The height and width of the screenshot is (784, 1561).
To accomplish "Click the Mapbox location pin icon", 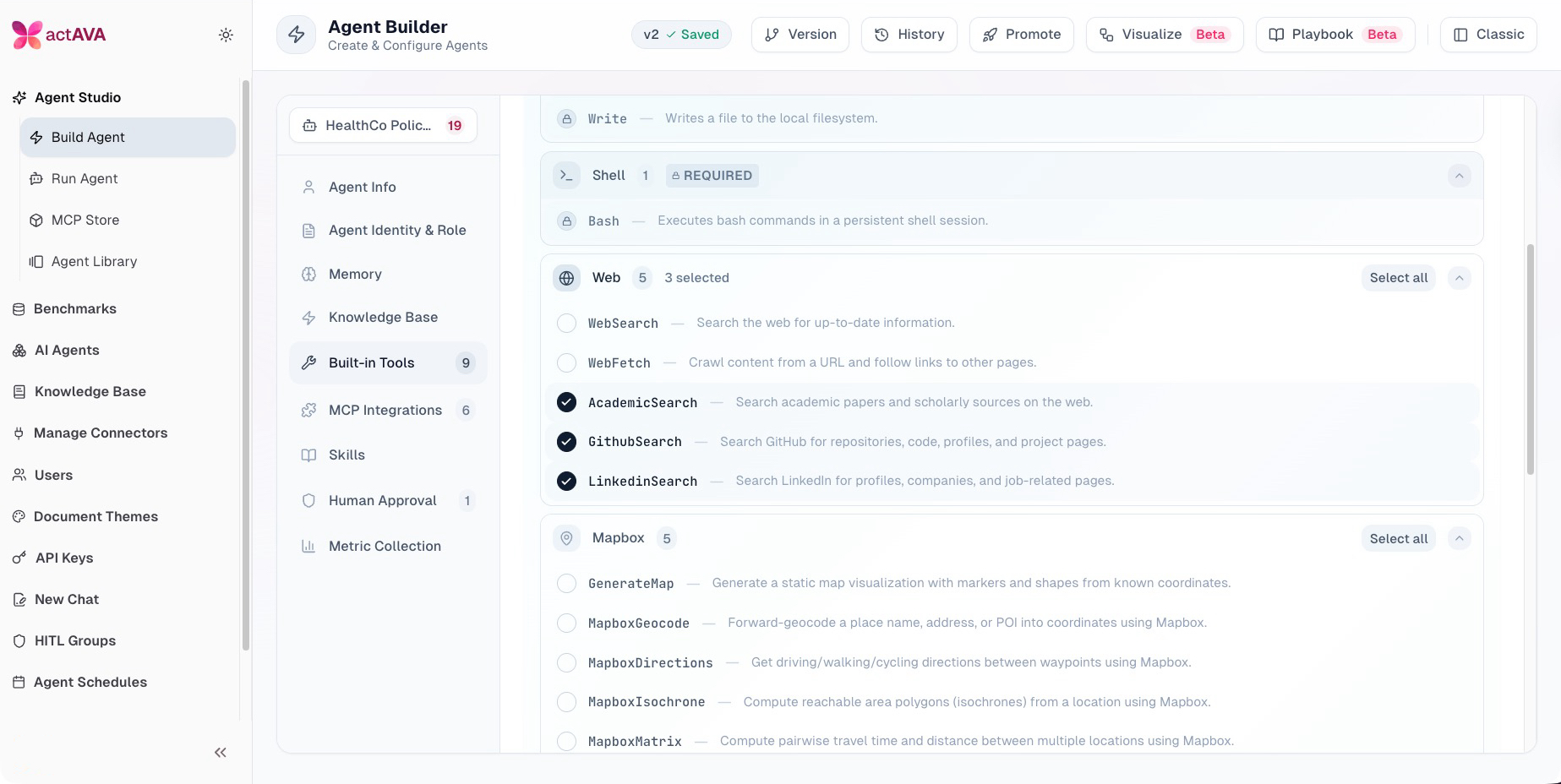I will click(566, 538).
